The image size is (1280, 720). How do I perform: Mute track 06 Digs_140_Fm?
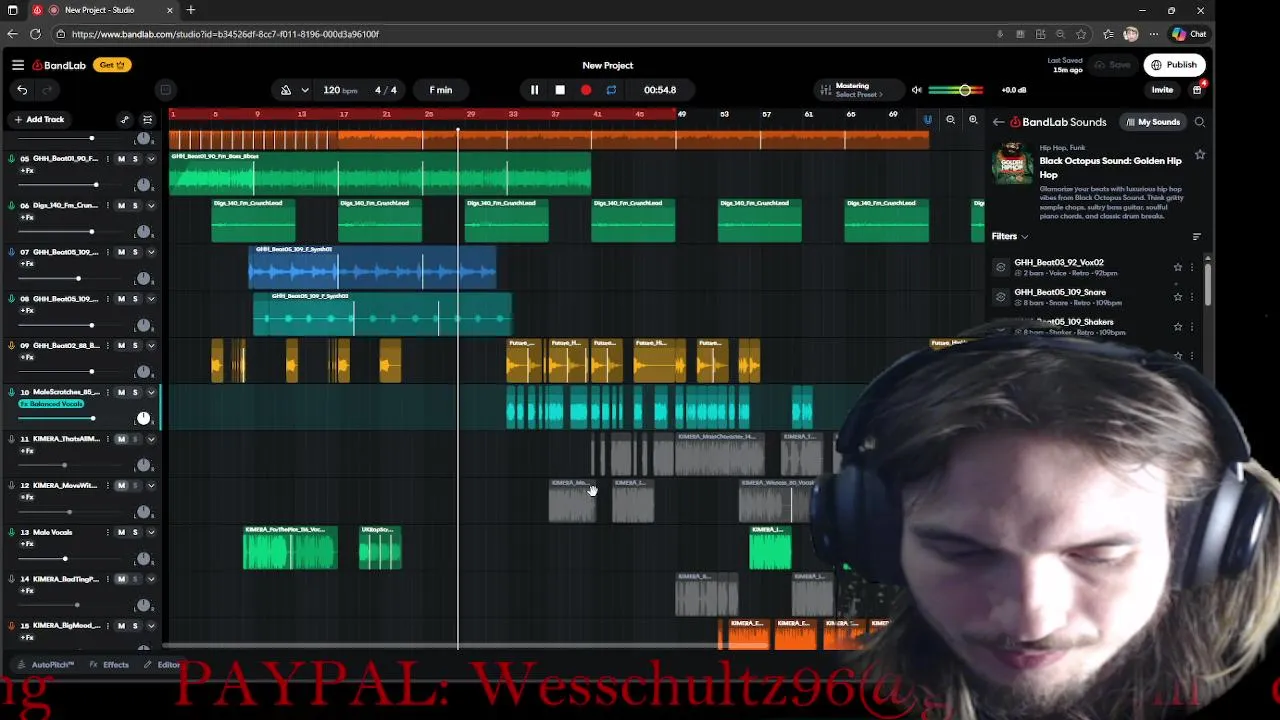click(121, 206)
